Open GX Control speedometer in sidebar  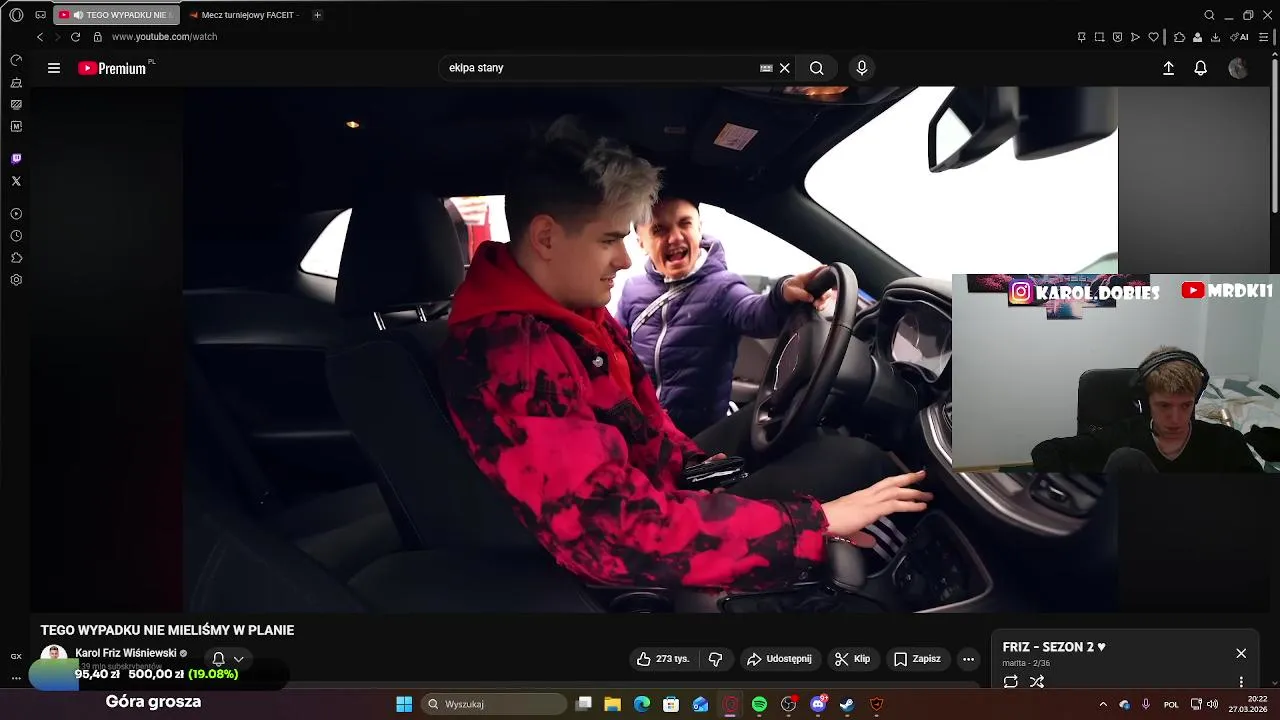[16, 60]
